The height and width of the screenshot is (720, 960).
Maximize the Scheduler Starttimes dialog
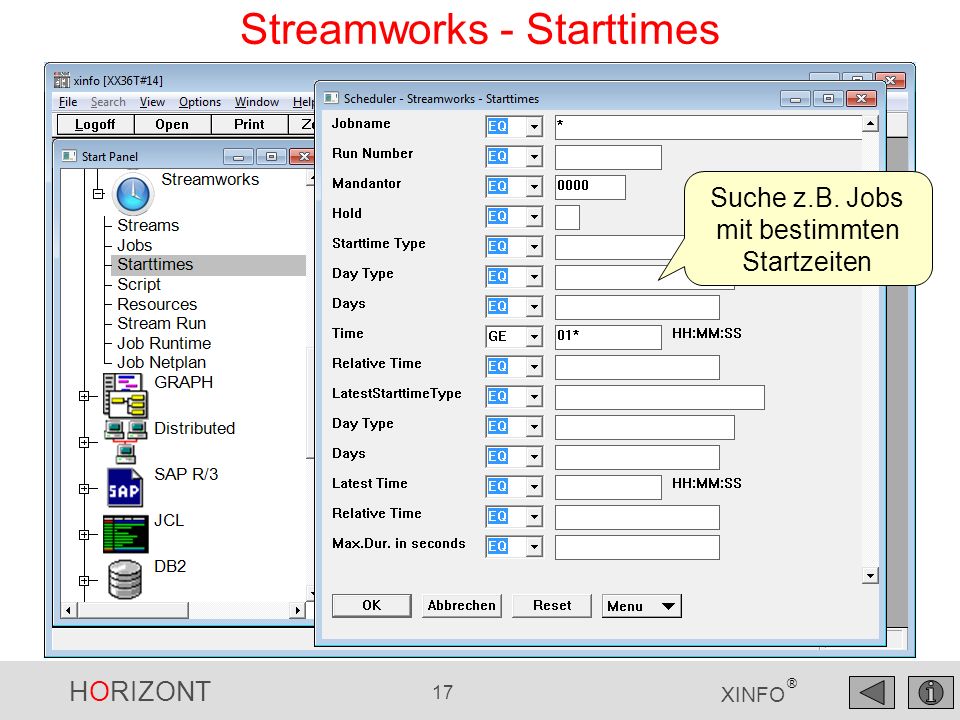828,99
